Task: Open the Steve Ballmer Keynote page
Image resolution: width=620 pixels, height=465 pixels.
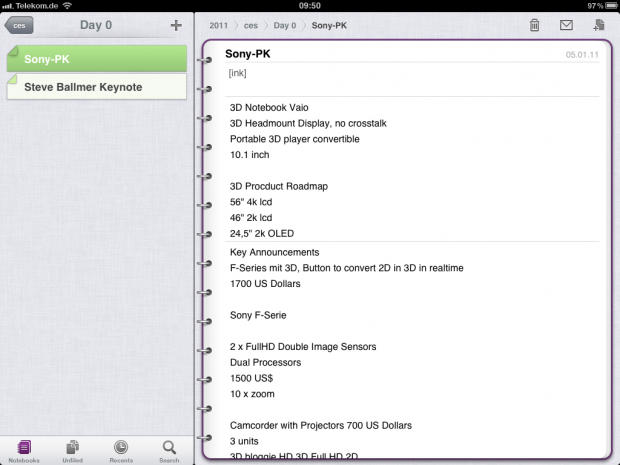Action: (97, 87)
